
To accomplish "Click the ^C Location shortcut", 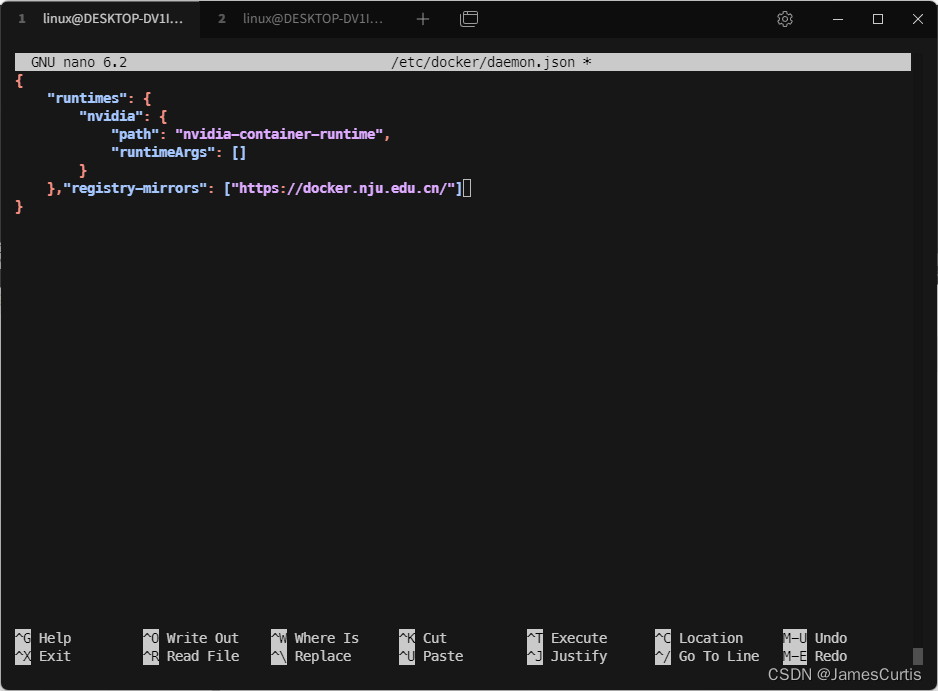I will click(699, 638).
